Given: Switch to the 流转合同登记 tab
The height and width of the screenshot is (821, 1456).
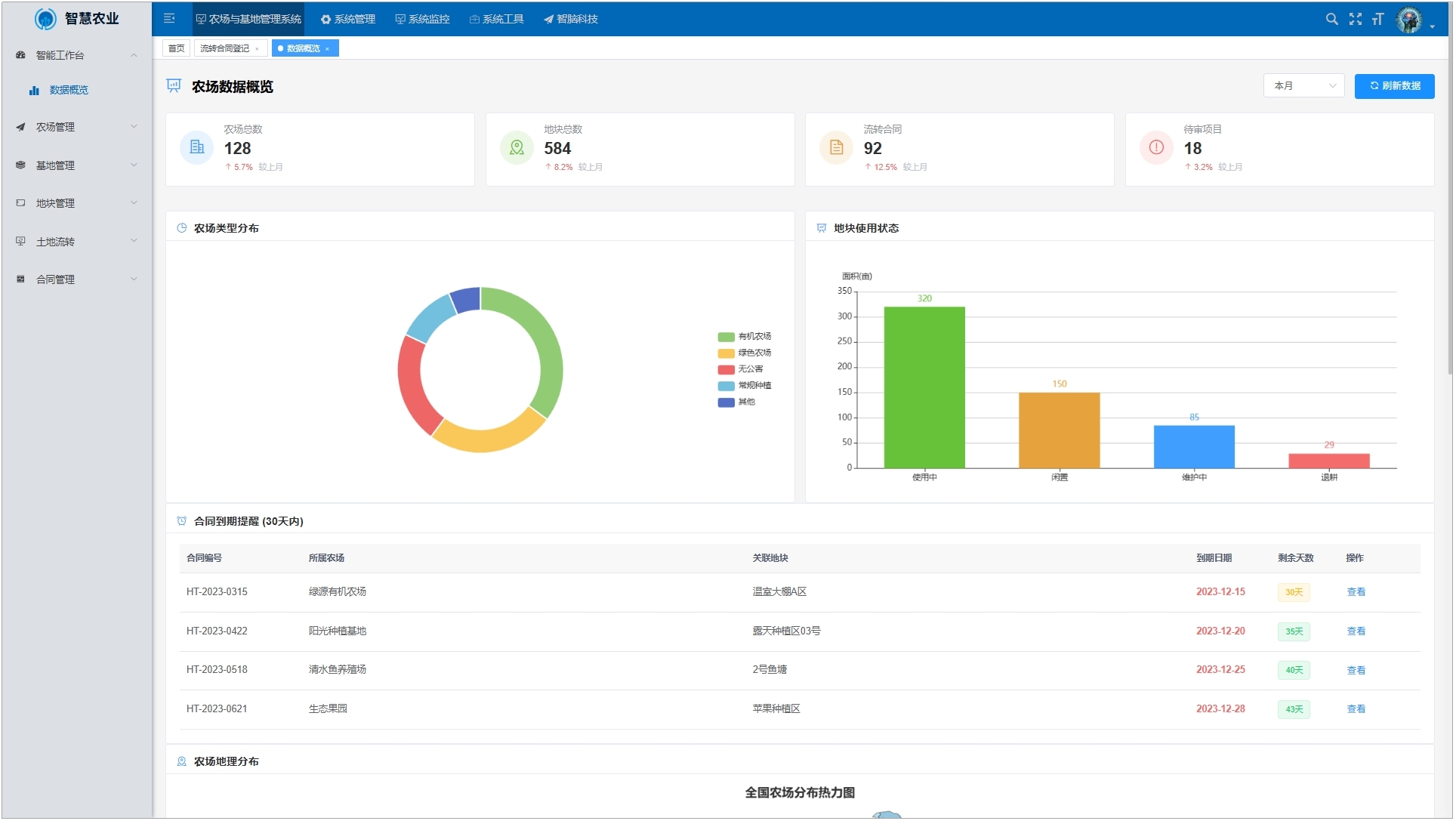Looking at the screenshot, I should click(x=225, y=48).
